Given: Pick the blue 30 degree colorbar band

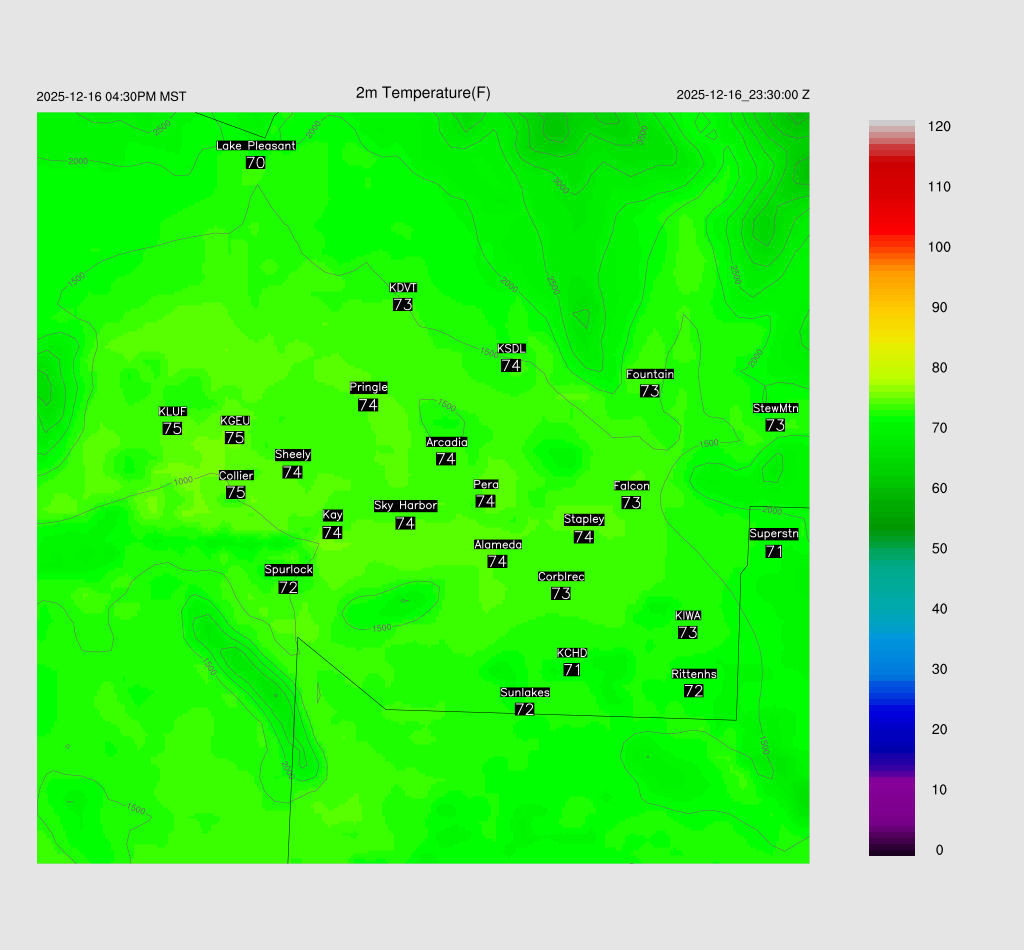Looking at the screenshot, I should (892, 669).
